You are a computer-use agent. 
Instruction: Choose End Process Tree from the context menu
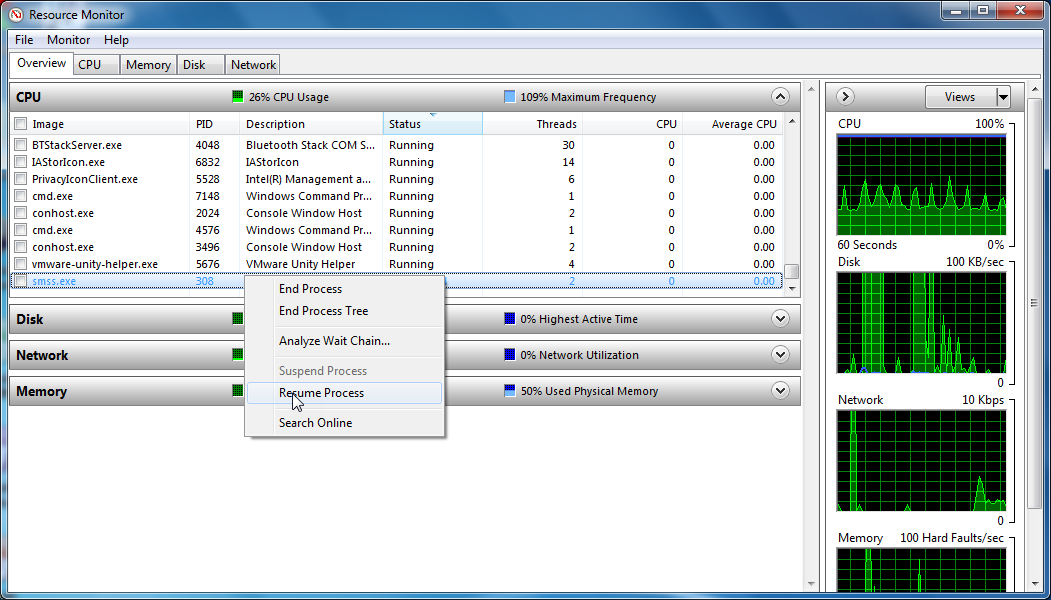pyautogui.click(x=344, y=311)
